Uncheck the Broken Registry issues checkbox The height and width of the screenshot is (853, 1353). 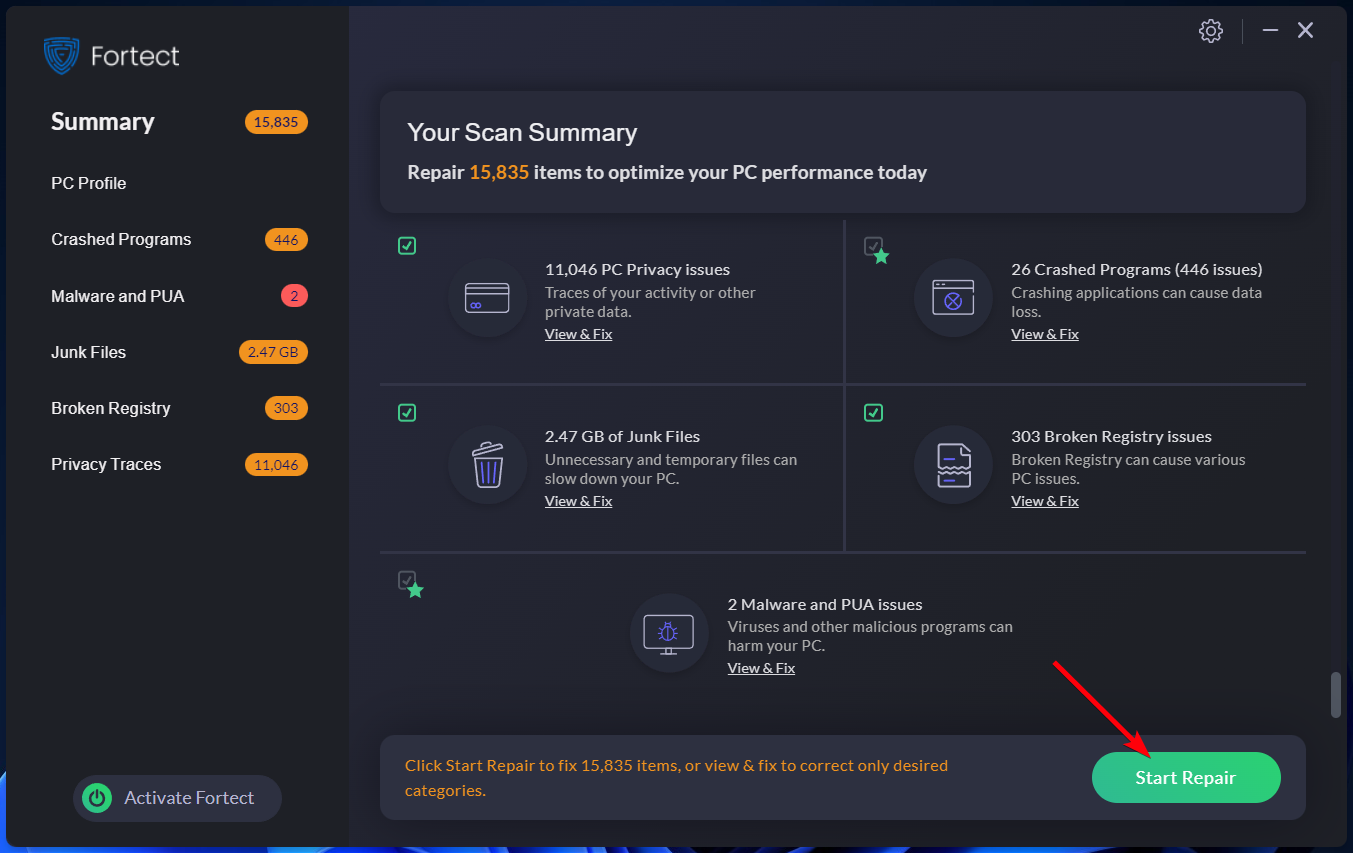873,413
